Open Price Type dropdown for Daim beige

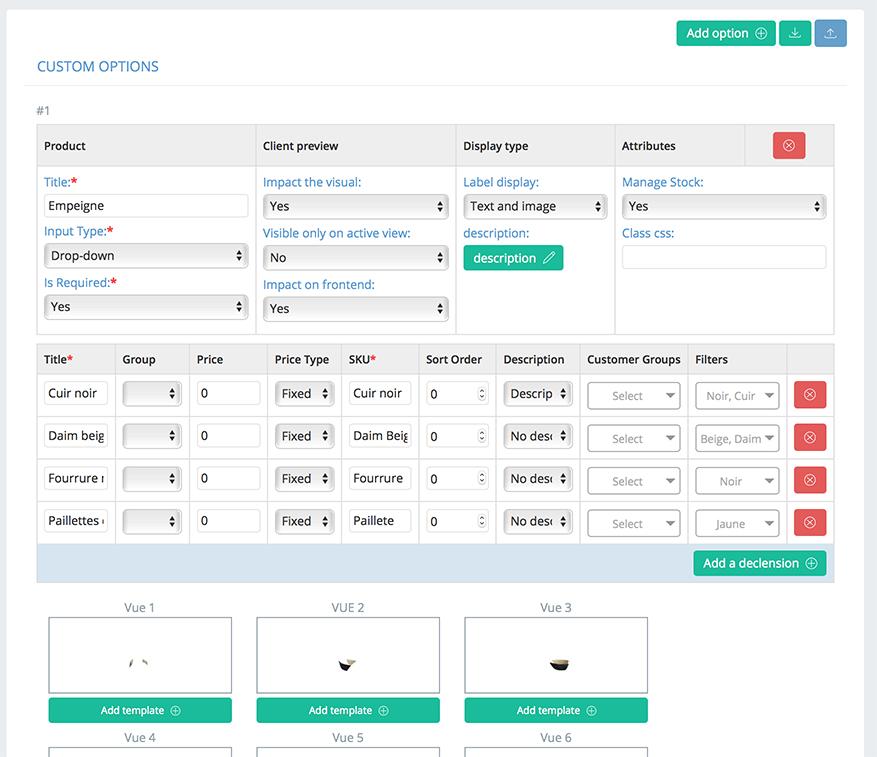pos(304,436)
